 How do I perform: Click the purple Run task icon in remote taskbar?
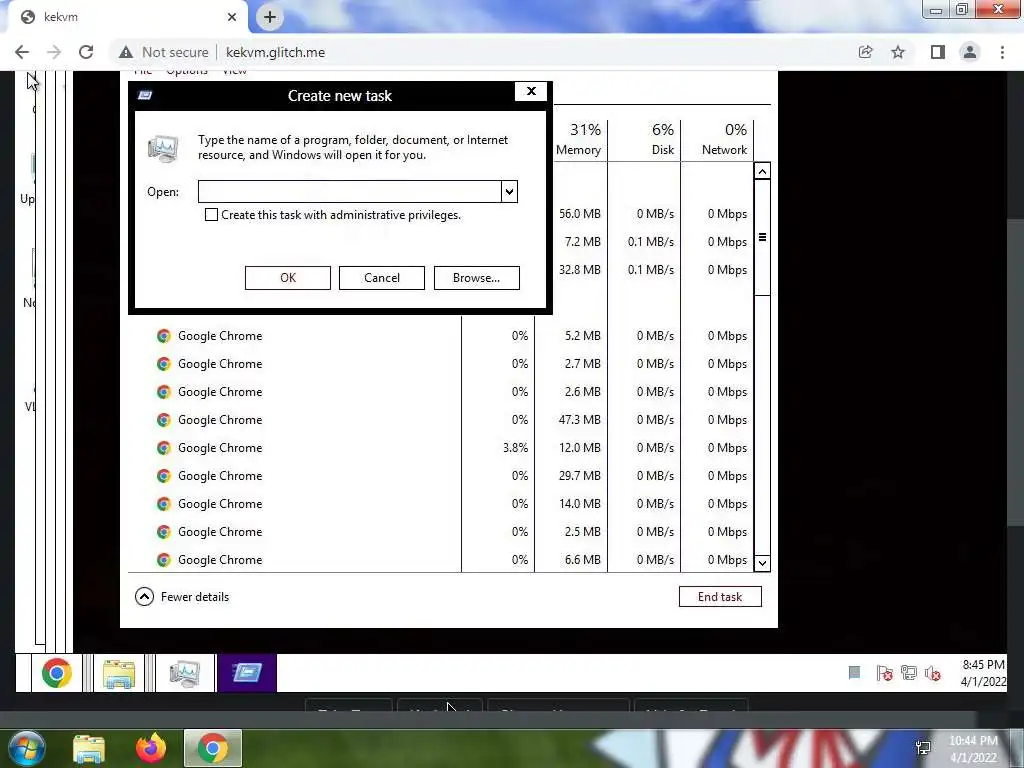(x=247, y=673)
